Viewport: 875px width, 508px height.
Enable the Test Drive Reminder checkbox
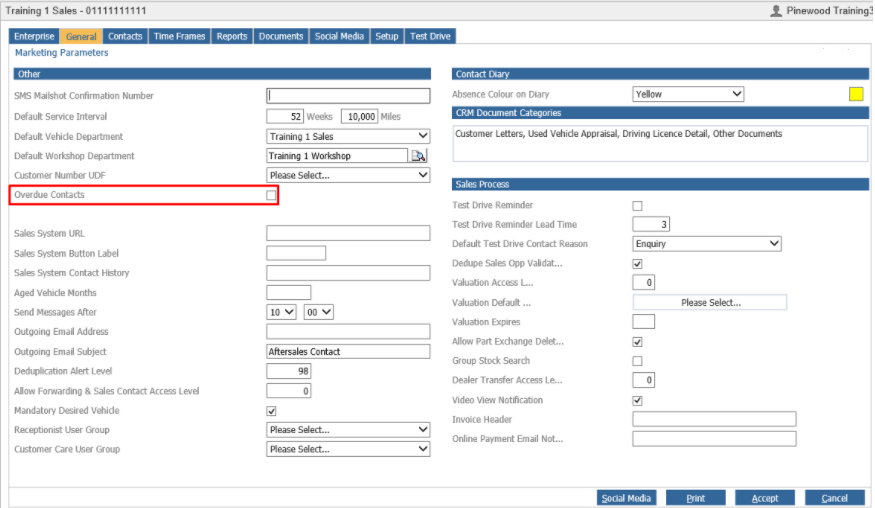click(637, 206)
